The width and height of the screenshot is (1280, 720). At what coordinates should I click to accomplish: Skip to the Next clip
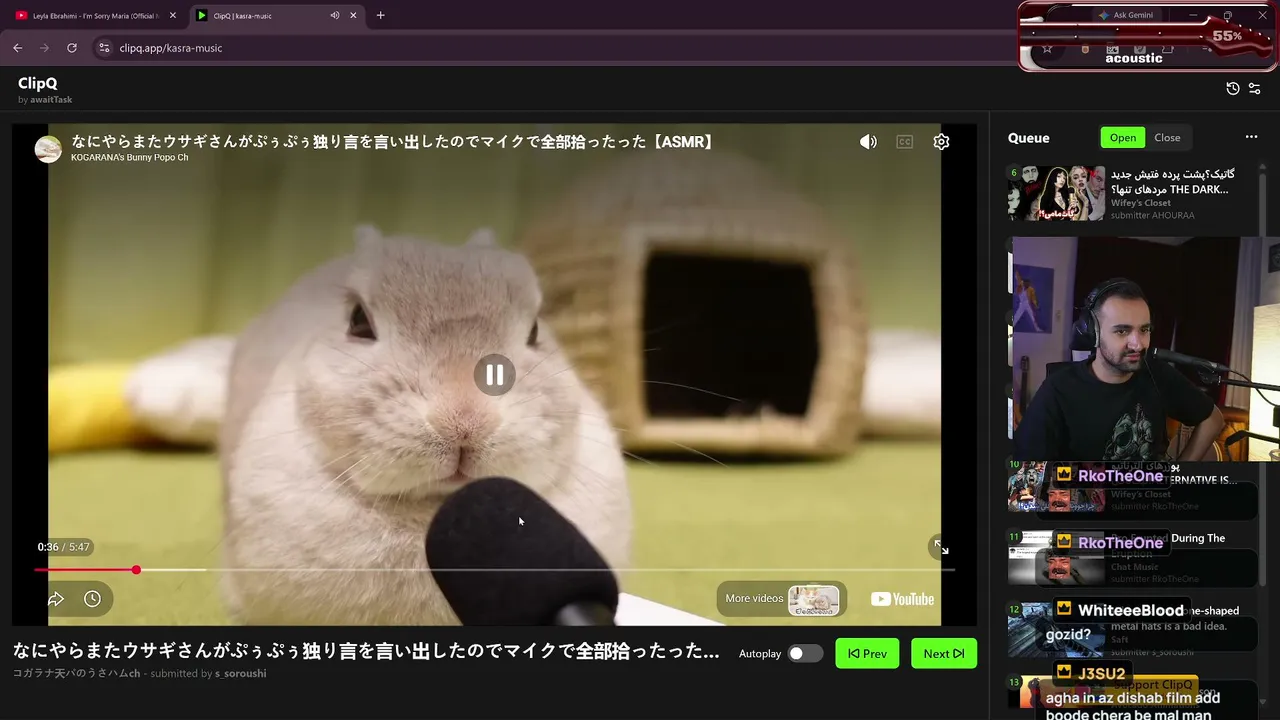pos(944,654)
